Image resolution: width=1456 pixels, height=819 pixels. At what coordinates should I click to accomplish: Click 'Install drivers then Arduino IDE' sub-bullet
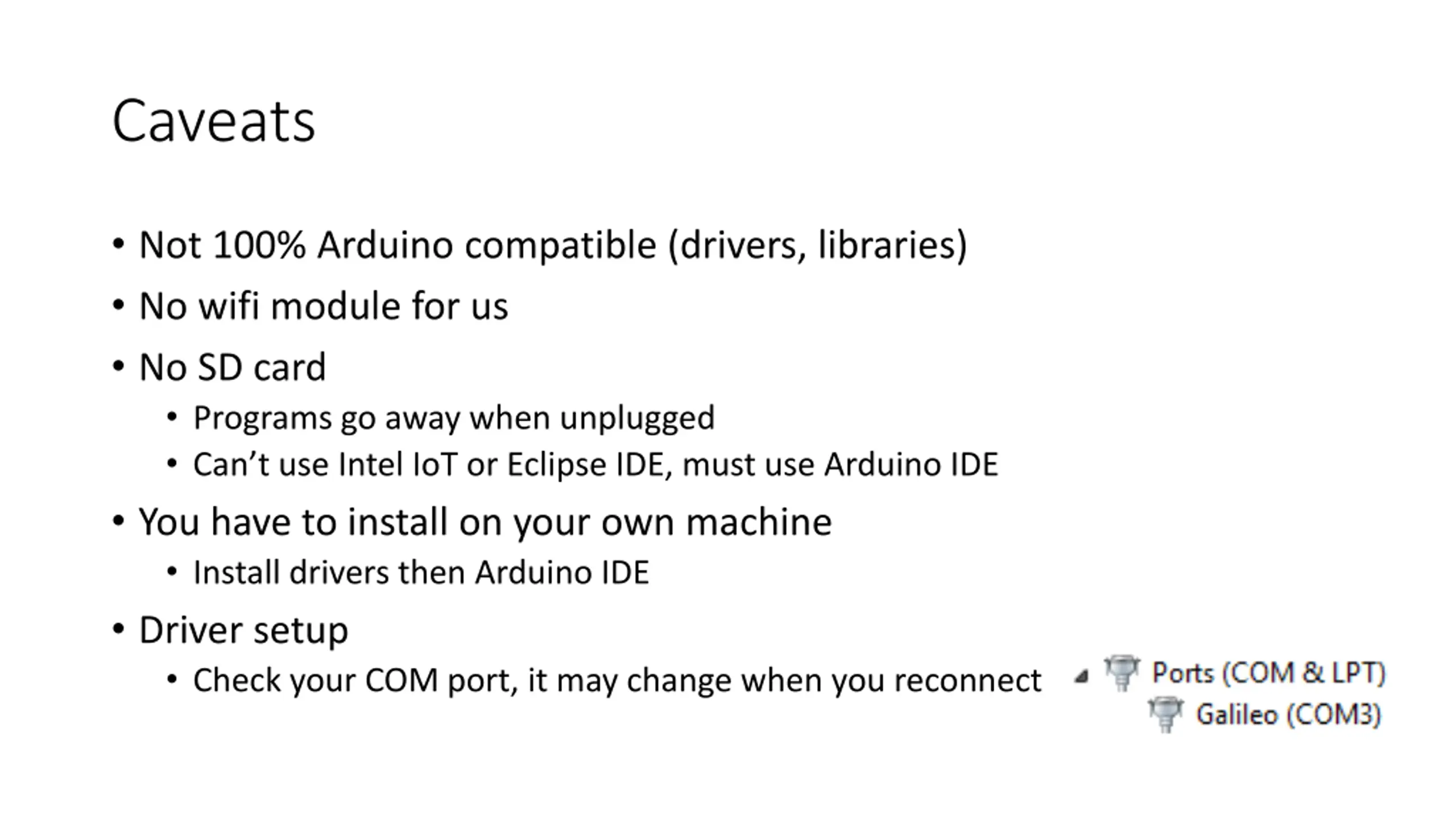pyautogui.click(x=421, y=572)
